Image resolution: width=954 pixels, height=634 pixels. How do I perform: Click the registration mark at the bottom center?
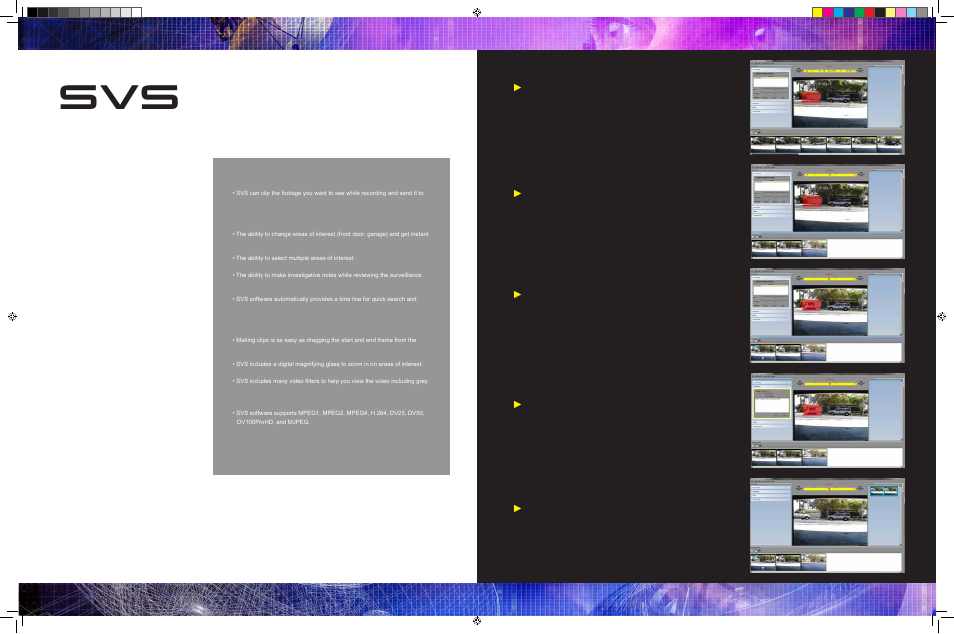click(x=477, y=621)
